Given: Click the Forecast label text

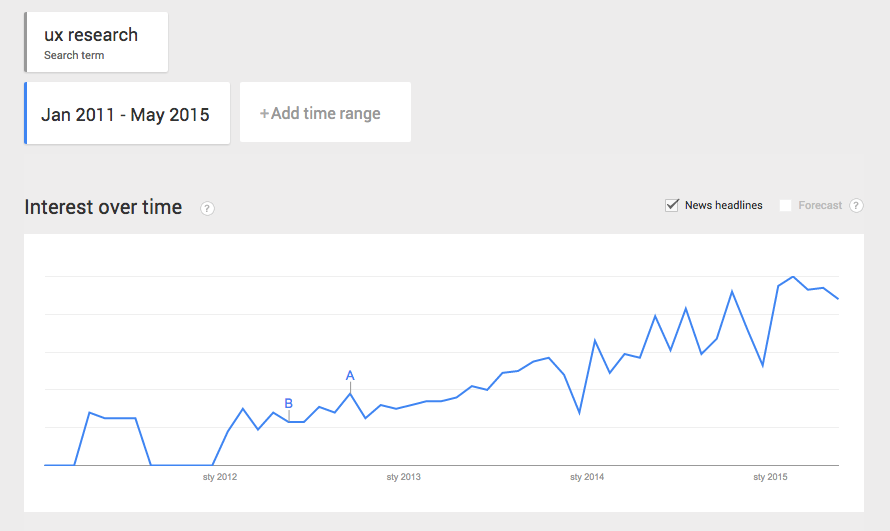Looking at the screenshot, I should click(x=820, y=206).
